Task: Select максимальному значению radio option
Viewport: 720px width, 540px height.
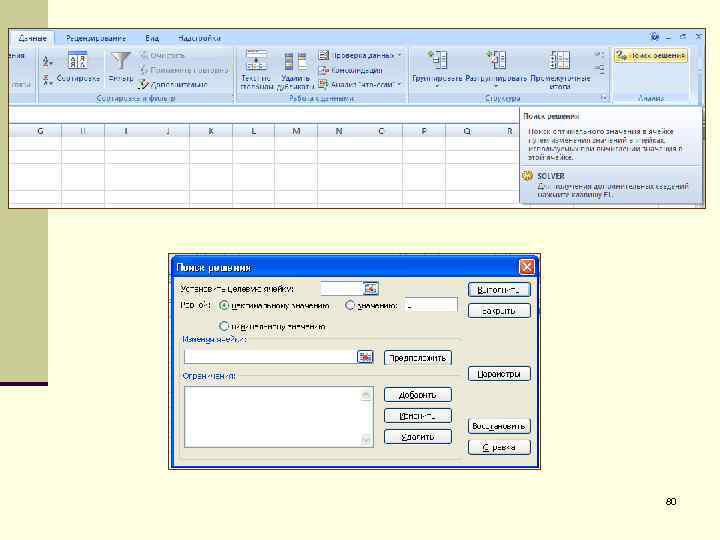Action: tap(224, 305)
